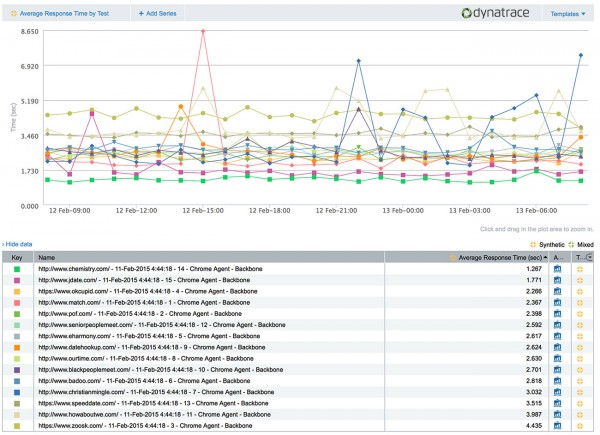Click synthetic type icon in zoosk.com row
Screen dimensions: 600x435
click(x=580, y=425)
